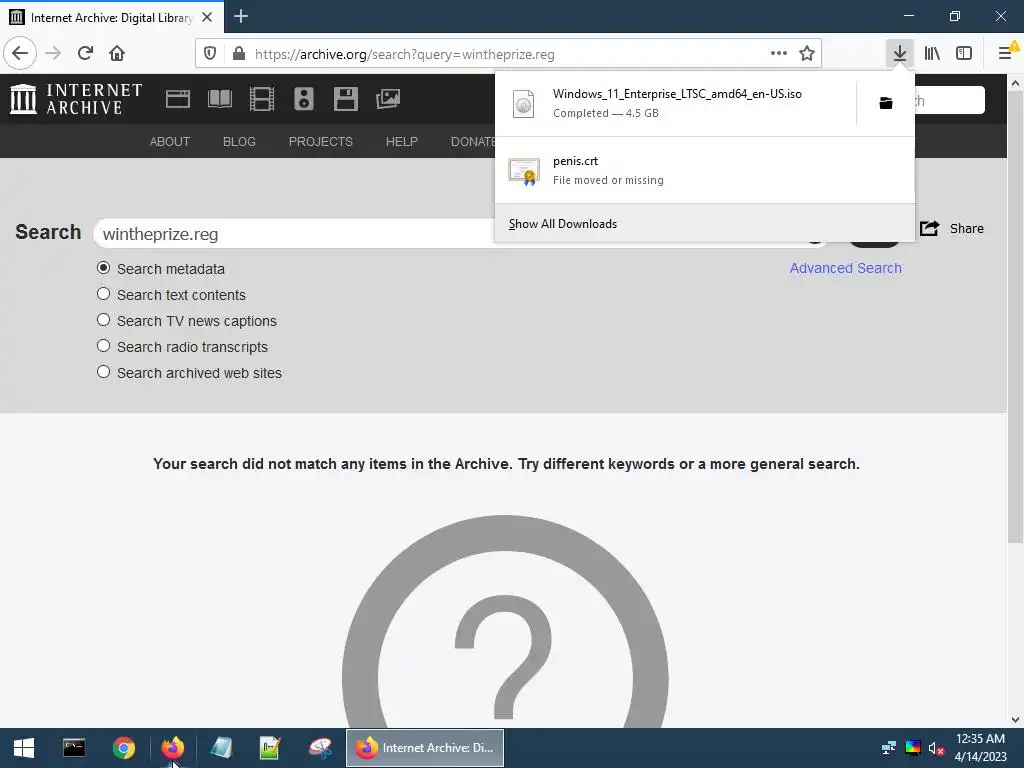1024x768 pixels.
Task: Select the Search archived web sites option
Action: click(x=103, y=372)
